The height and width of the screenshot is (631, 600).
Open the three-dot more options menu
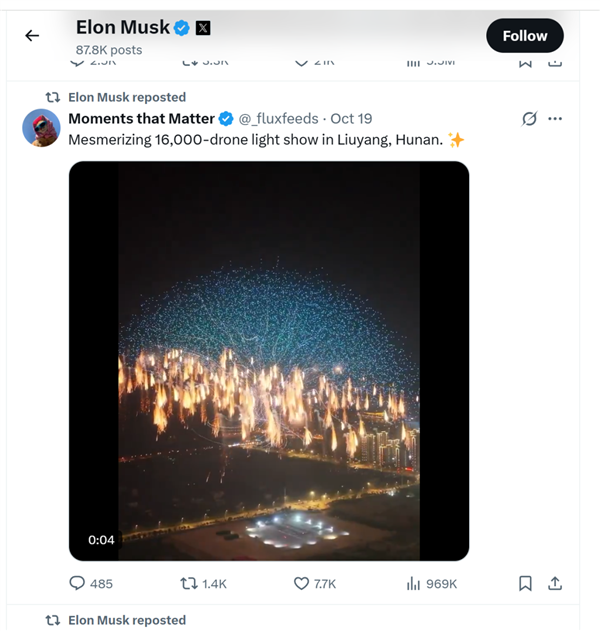(x=555, y=119)
